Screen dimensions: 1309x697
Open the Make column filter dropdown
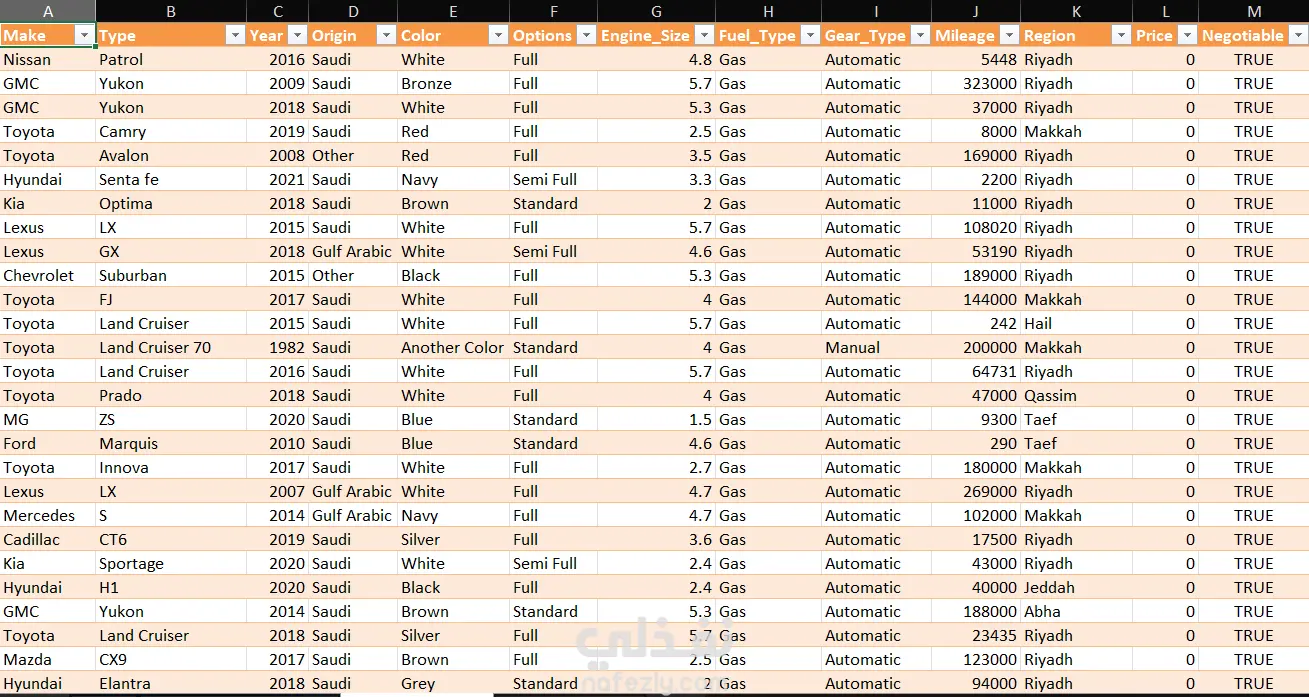[85, 35]
